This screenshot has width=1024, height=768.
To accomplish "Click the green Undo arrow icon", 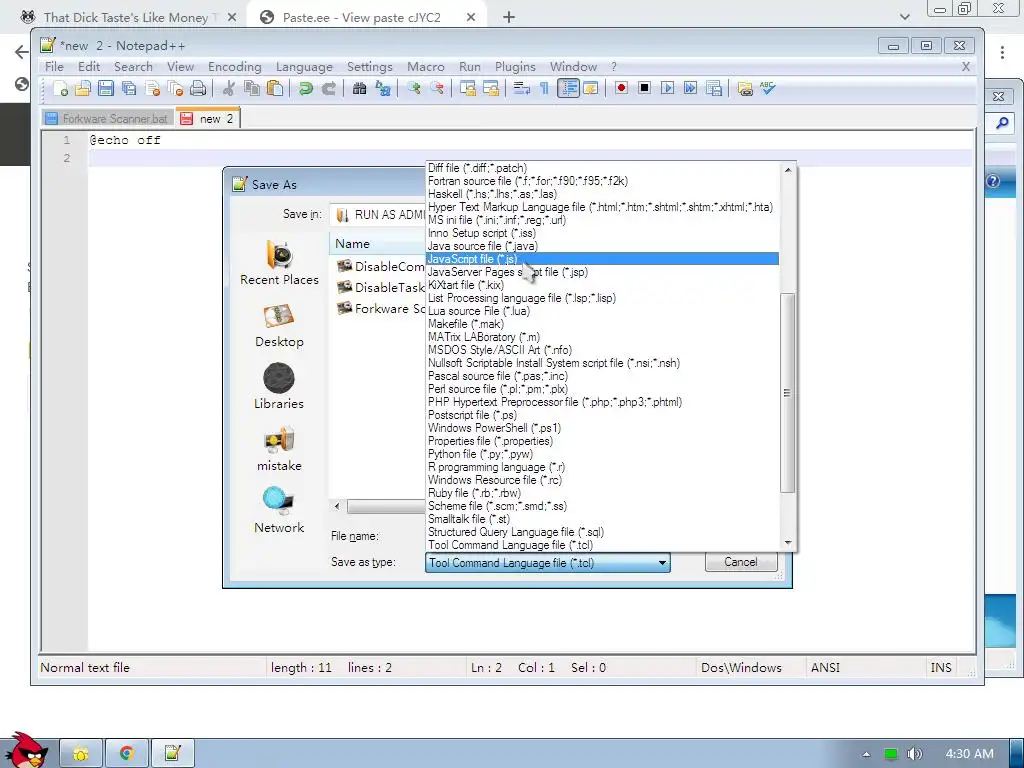I will tap(305, 88).
